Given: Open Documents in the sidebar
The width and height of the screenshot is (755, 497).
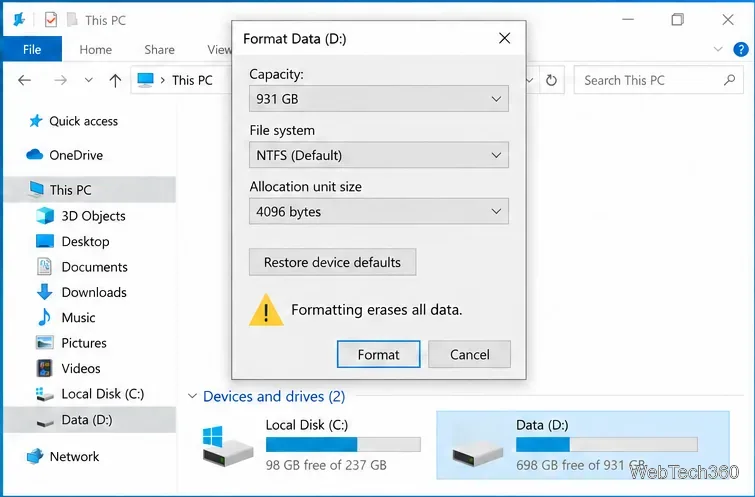Looking at the screenshot, I should click(94, 267).
